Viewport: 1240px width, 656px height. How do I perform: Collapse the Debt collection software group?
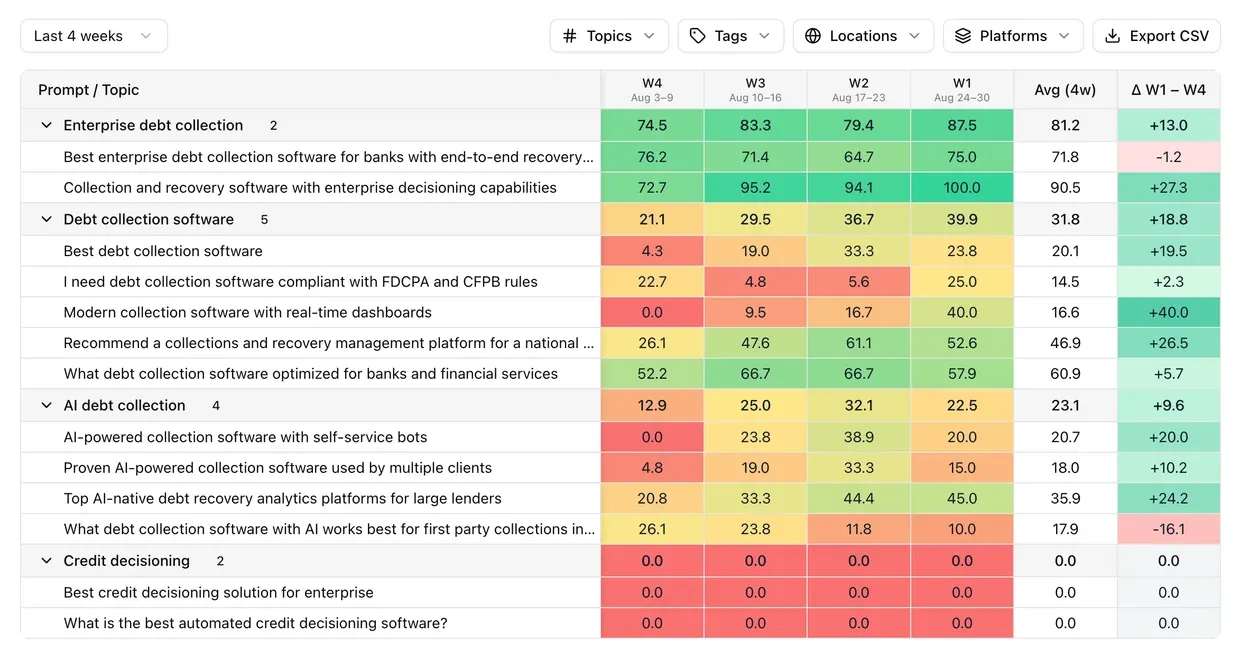tap(46, 219)
